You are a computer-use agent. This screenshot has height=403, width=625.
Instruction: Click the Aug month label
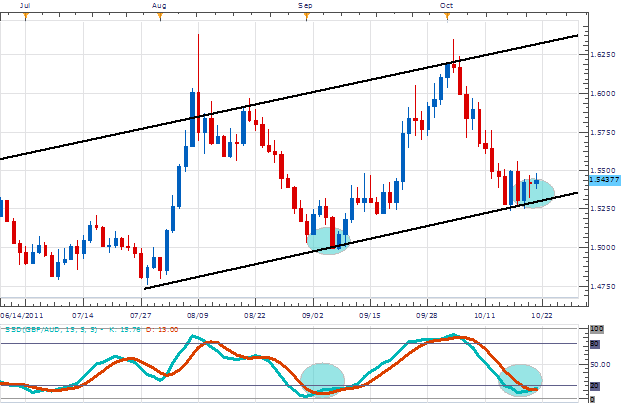(x=159, y=6)
